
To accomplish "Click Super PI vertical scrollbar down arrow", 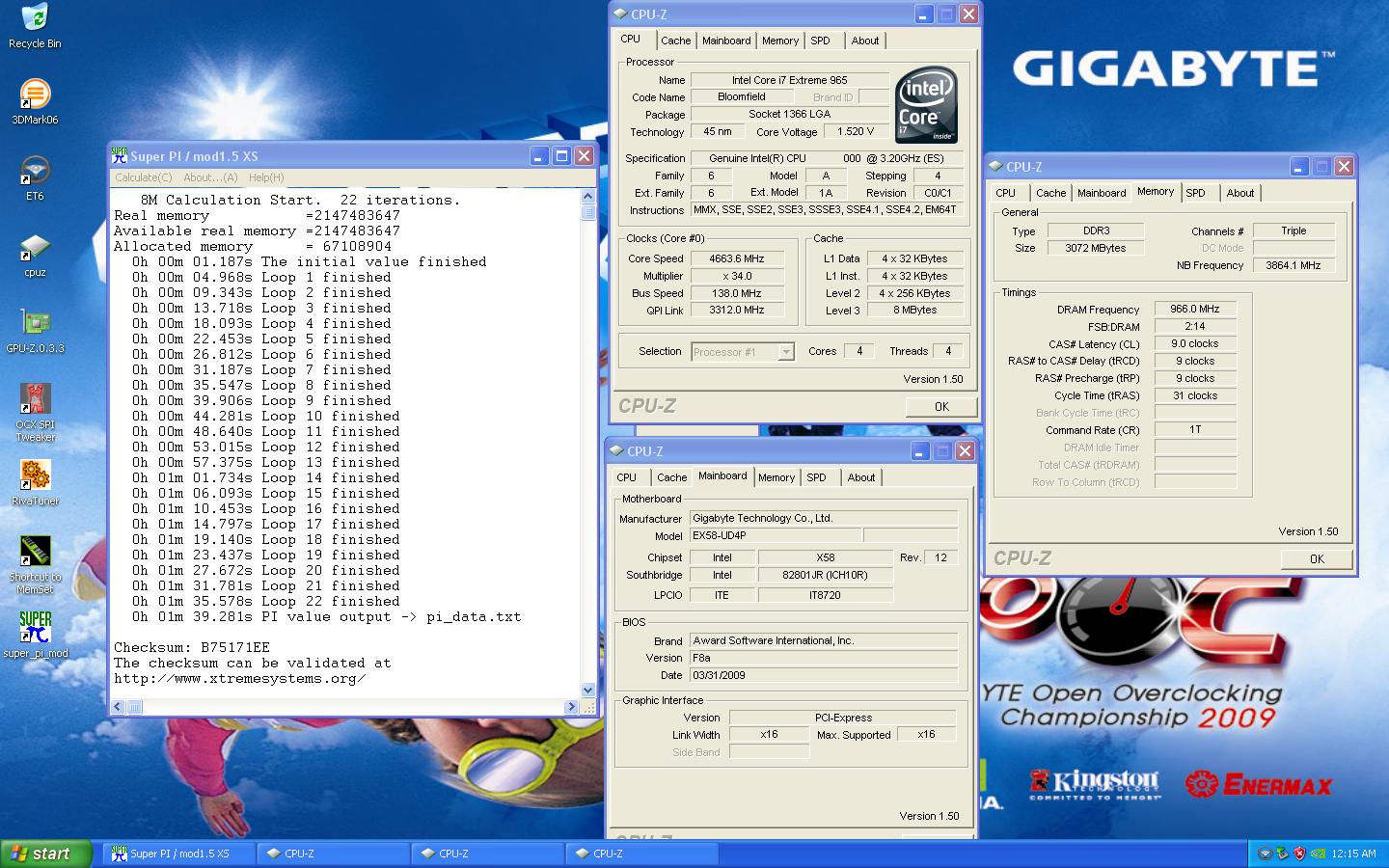I will tap(588, 690).
